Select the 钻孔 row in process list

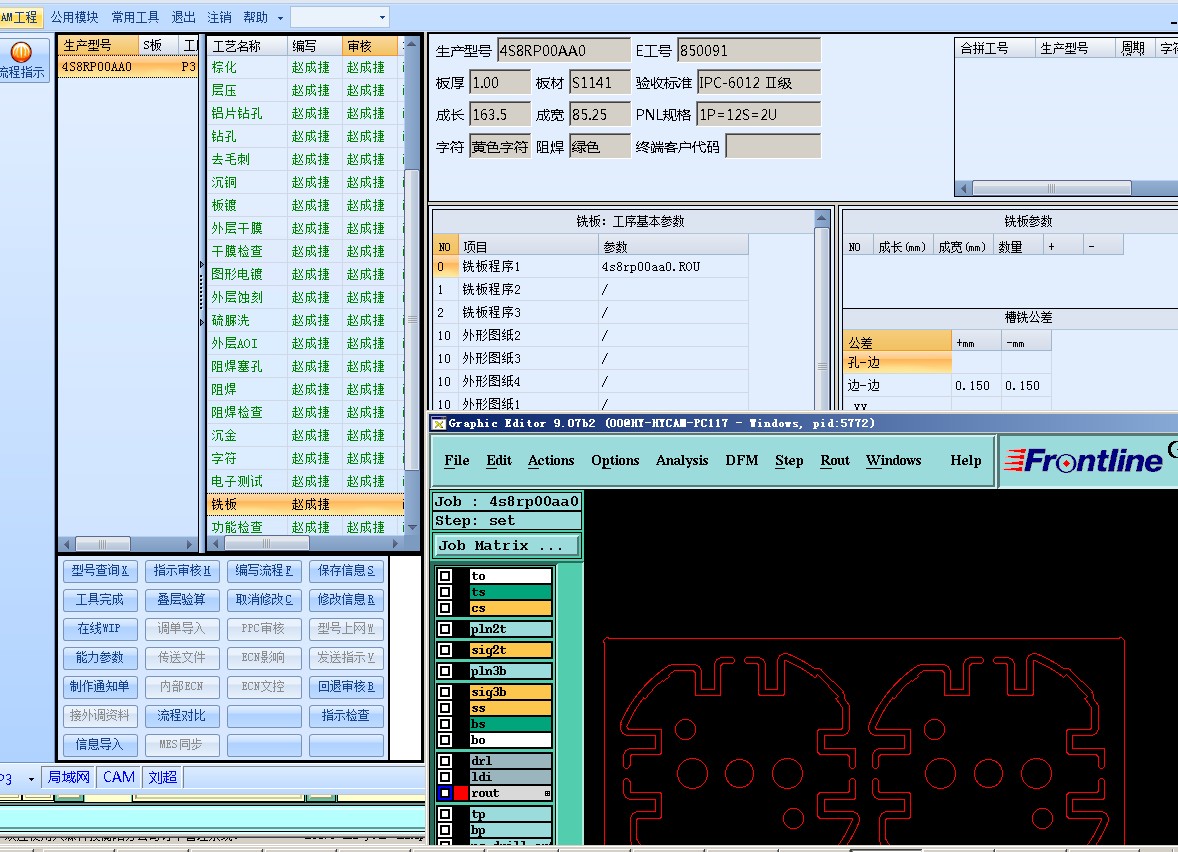(x=305, y=136)
